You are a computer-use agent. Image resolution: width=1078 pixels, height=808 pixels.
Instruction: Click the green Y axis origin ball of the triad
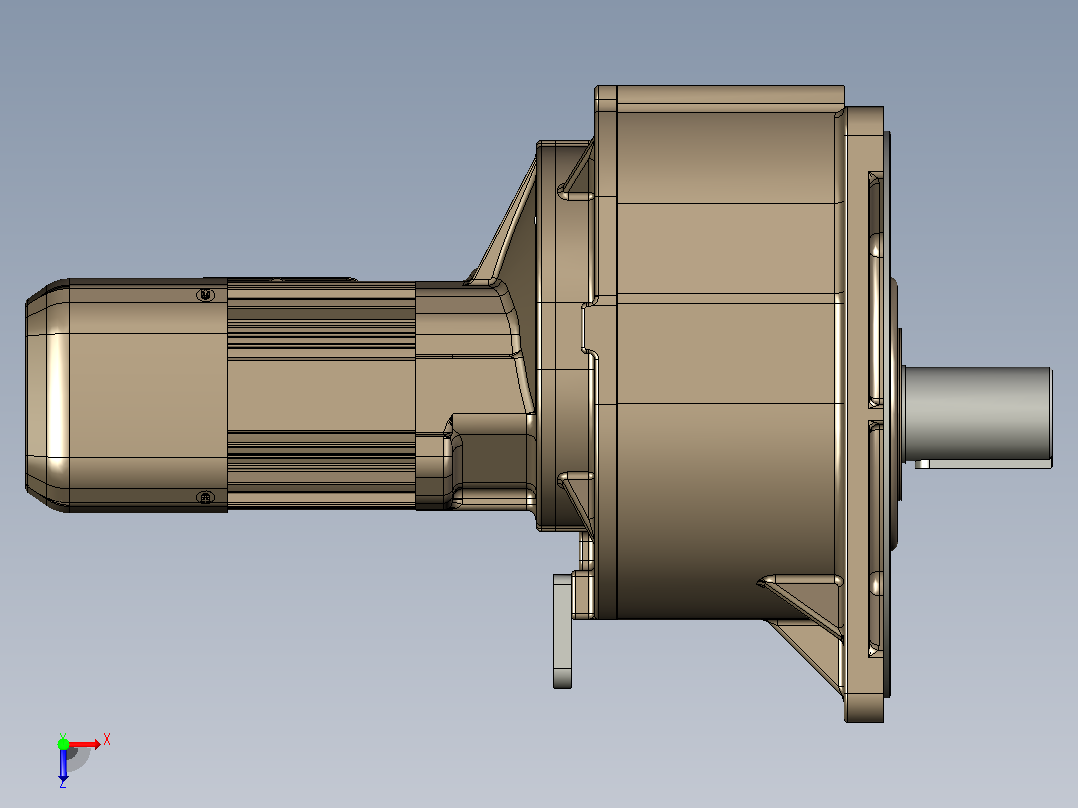(x=63, y=744)
